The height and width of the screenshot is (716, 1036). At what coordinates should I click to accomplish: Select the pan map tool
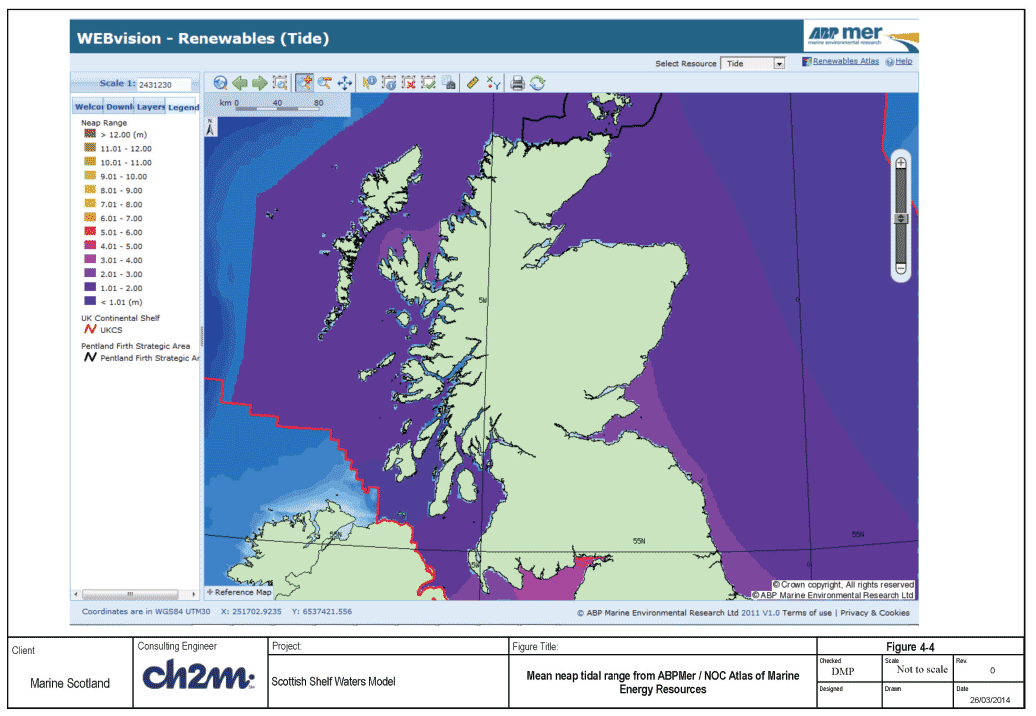[344, 83]
